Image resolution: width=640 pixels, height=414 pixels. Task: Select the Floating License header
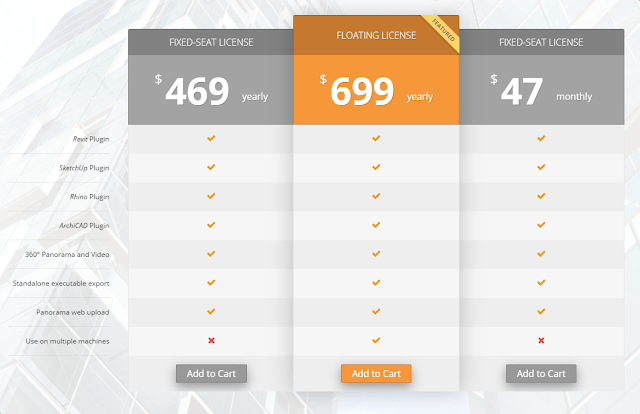[376, 36]
